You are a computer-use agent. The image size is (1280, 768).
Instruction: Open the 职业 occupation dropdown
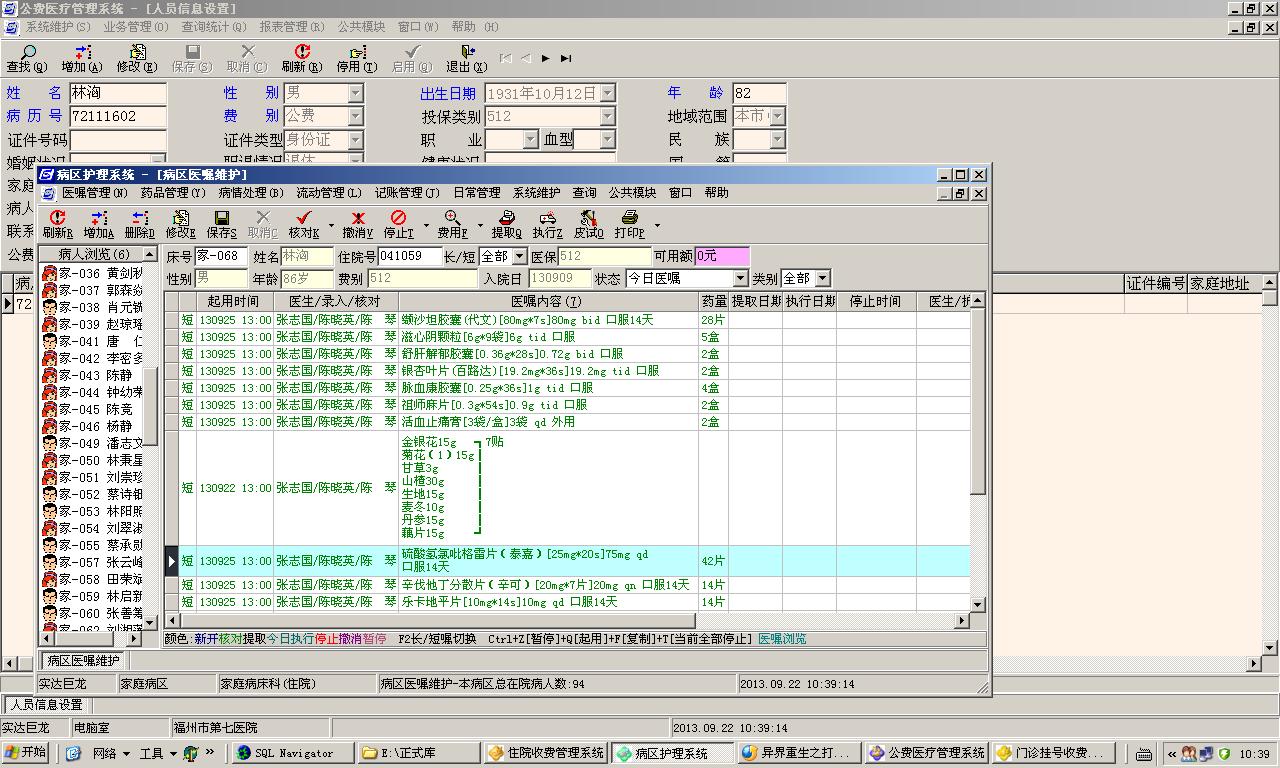pos(531,140)
